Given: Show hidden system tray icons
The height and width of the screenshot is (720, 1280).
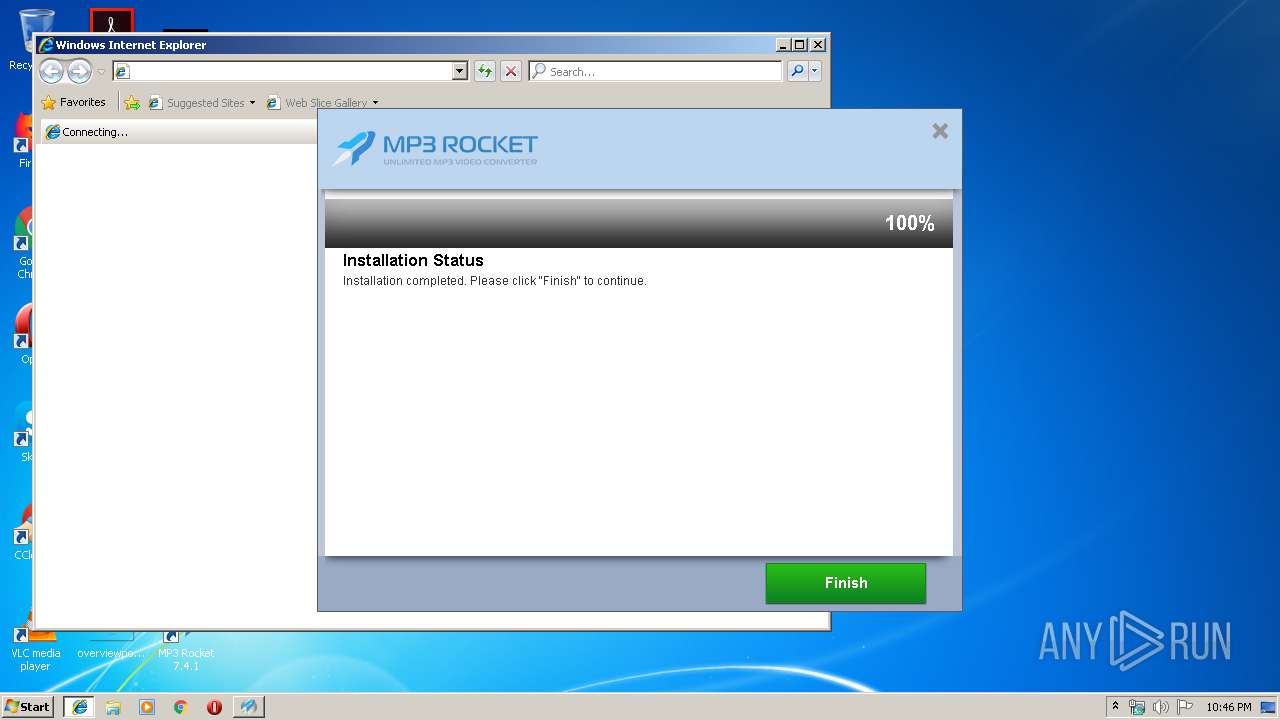Looking at the screenshot, I should click(1115, 707).
